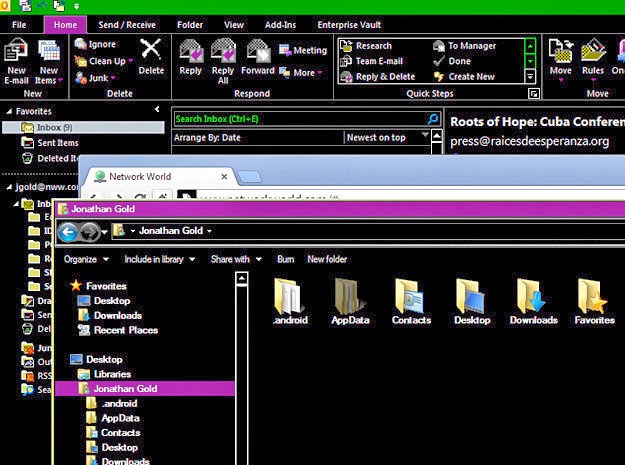Switch to the View tab

[x=234, y=25]
